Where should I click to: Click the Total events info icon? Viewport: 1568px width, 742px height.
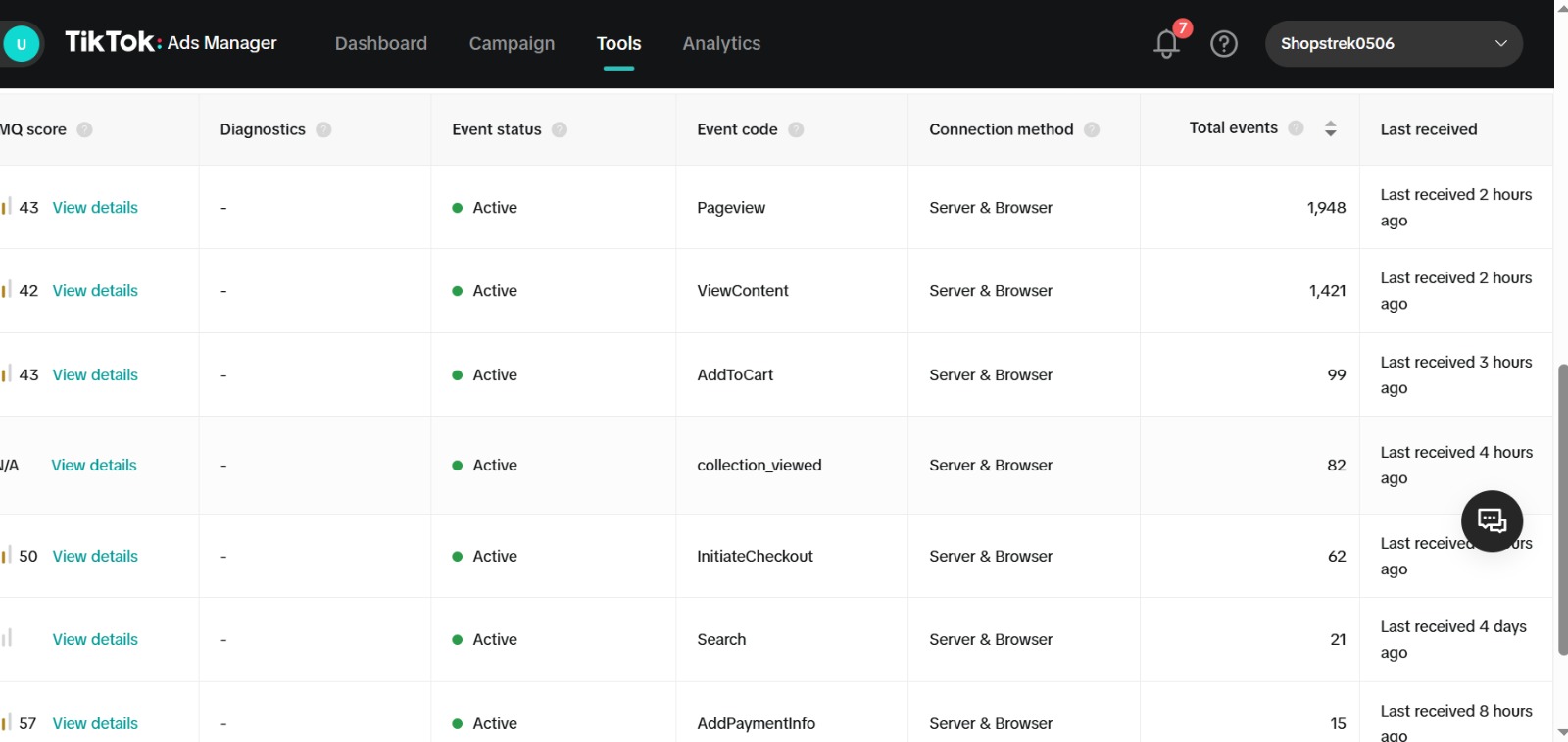[x=1296, y=128]
